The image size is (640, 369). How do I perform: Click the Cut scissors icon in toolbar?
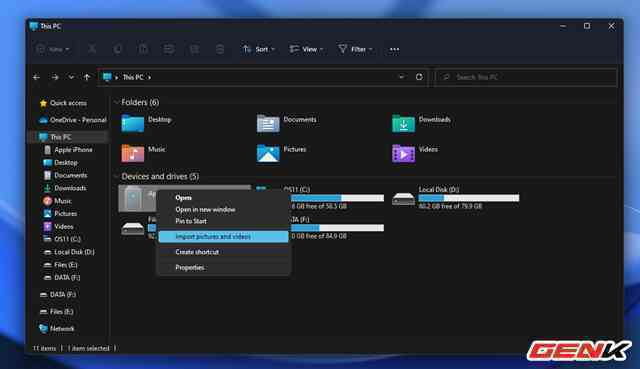pos(92,49)
